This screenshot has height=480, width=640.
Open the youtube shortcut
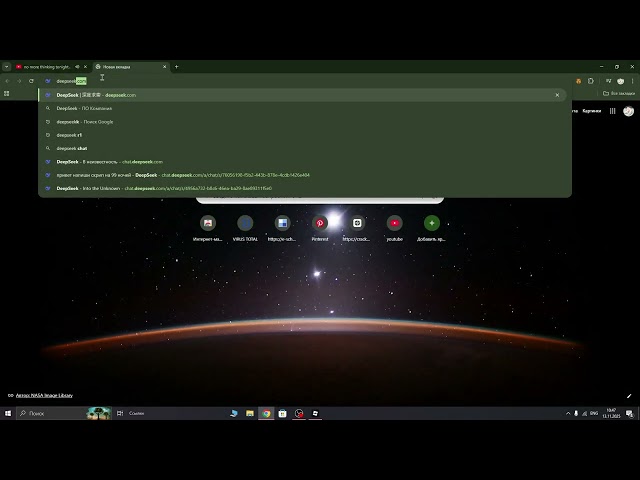point(394,227)
